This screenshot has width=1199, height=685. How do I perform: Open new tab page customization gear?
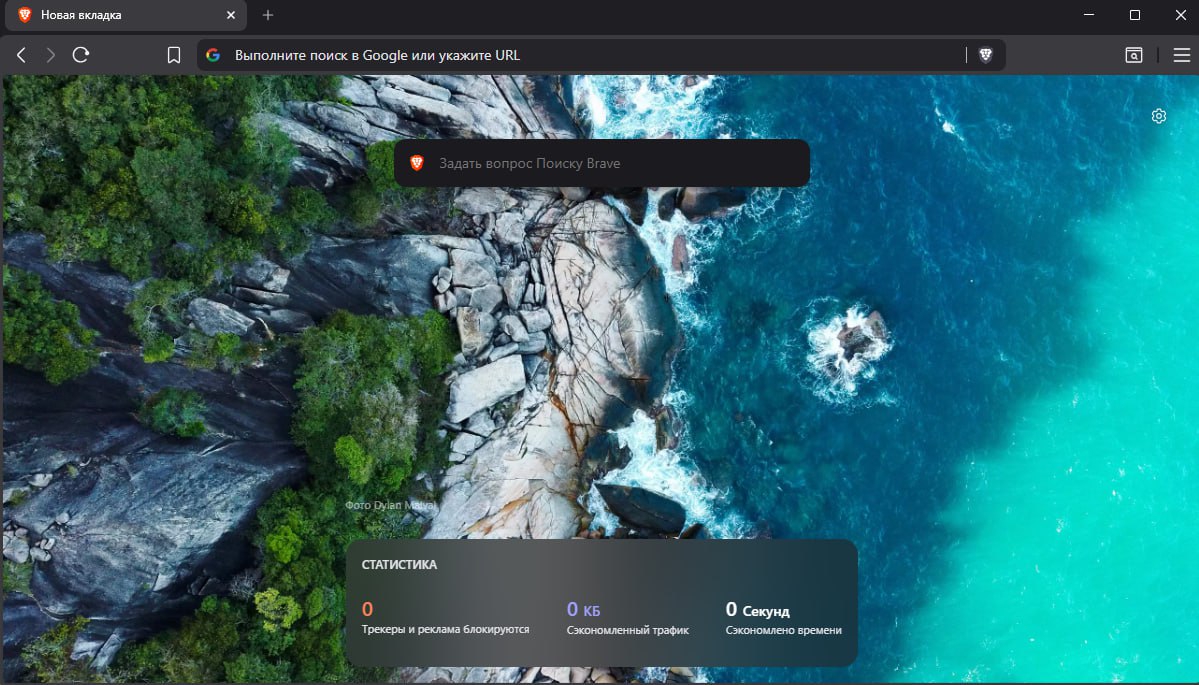tap(1158, 116)
